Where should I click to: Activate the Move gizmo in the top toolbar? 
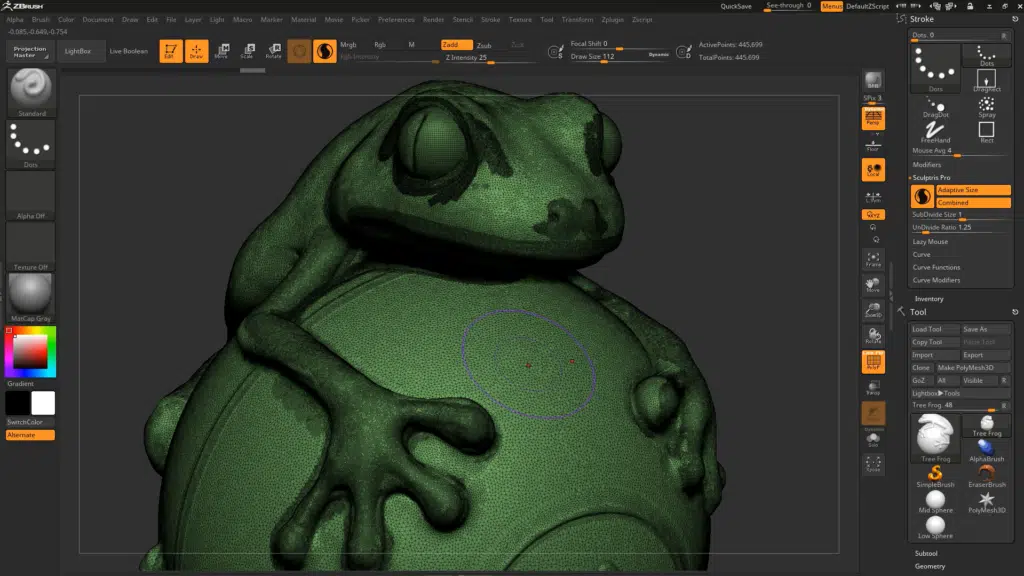[222, 50]
